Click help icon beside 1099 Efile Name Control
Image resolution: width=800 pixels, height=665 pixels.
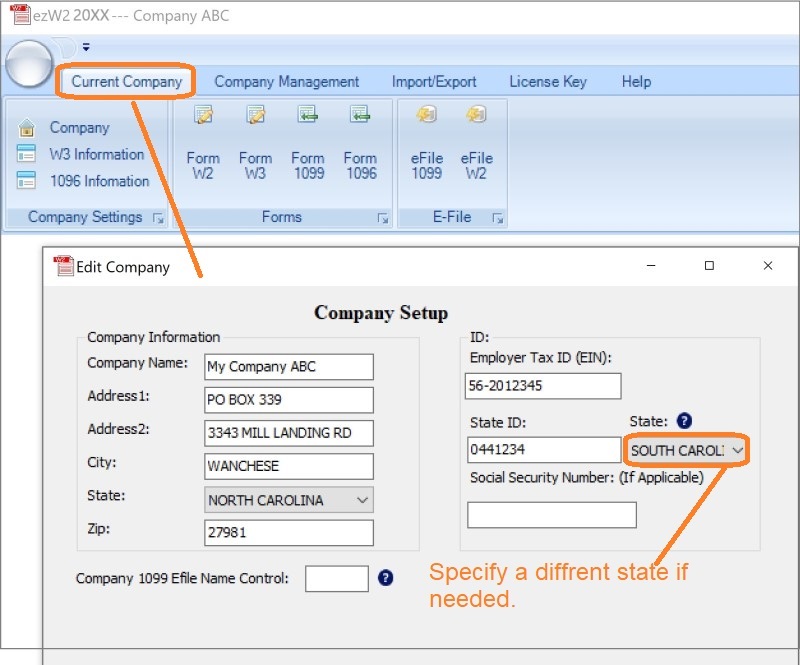click(x=386, y=578)
